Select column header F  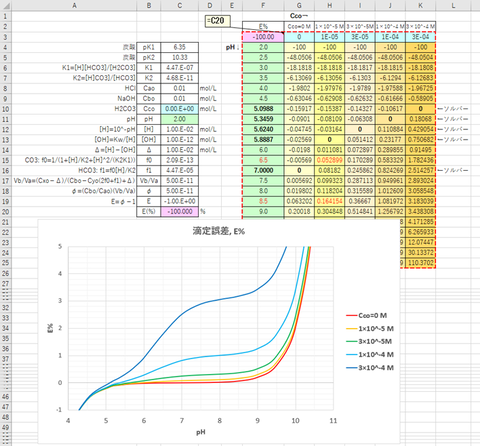coord(263,5)
